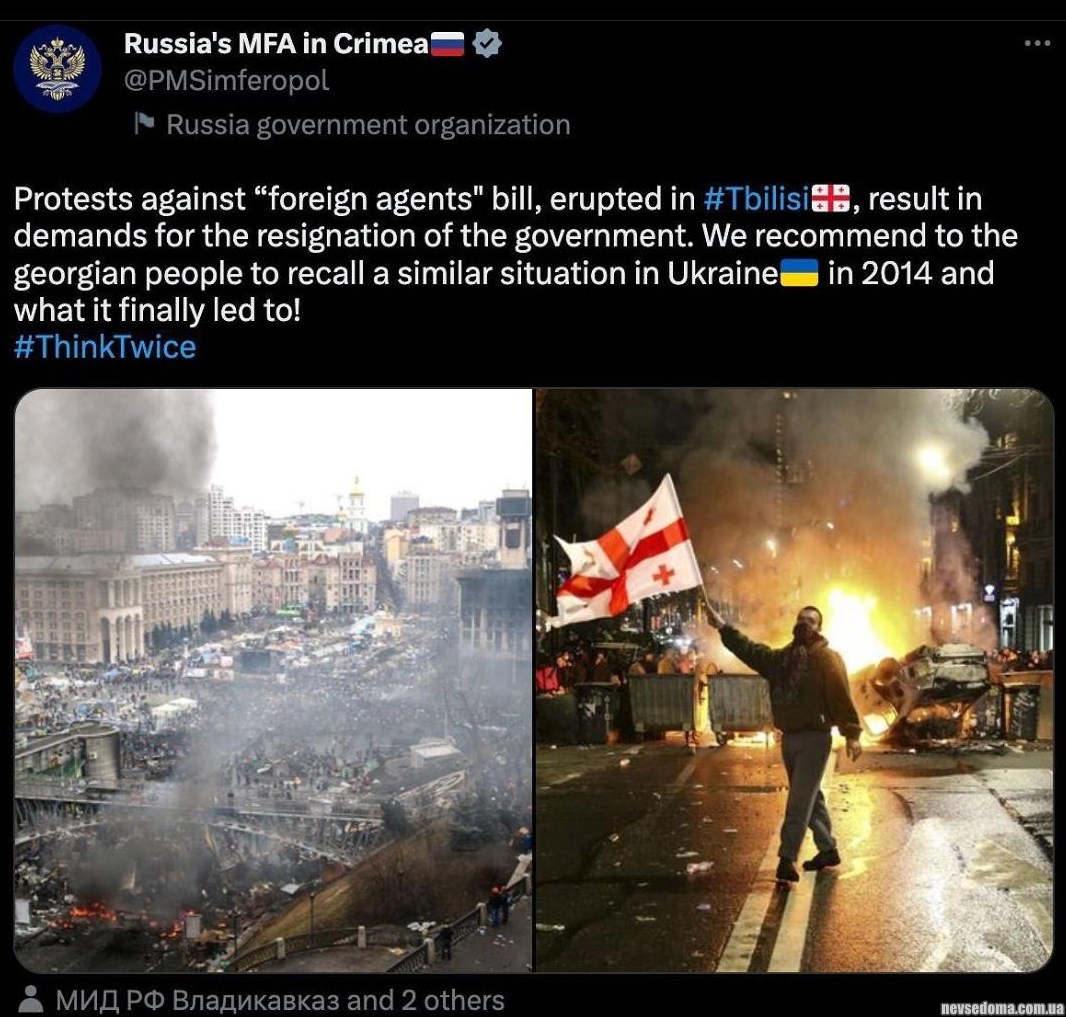
Task: Click the verified badge next to account name
Action: (487, 44)
